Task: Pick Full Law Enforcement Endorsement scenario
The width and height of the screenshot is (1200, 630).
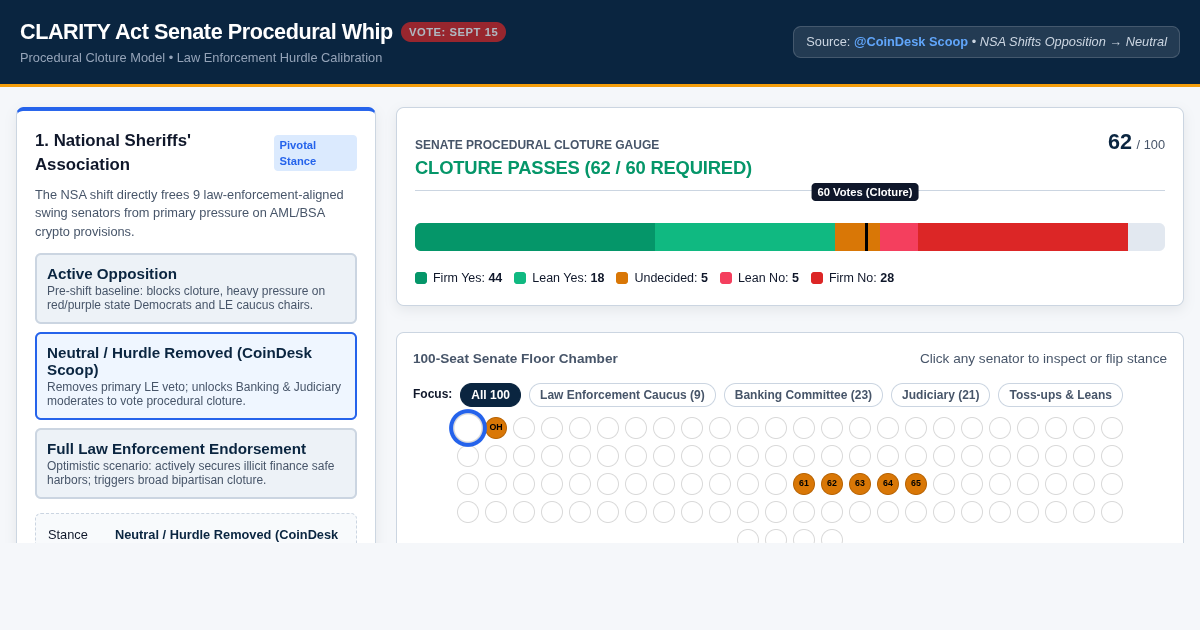Action: [196, 463]
